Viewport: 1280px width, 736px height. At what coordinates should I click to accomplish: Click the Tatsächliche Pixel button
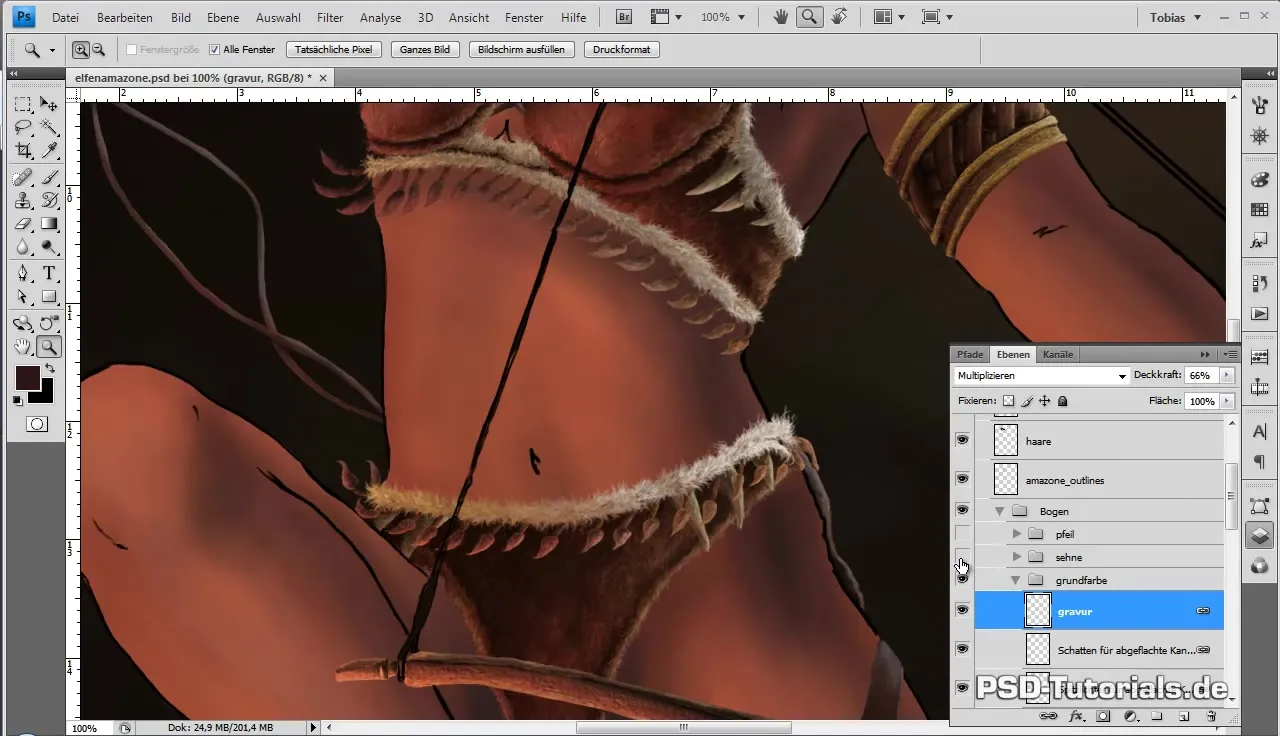333,50
